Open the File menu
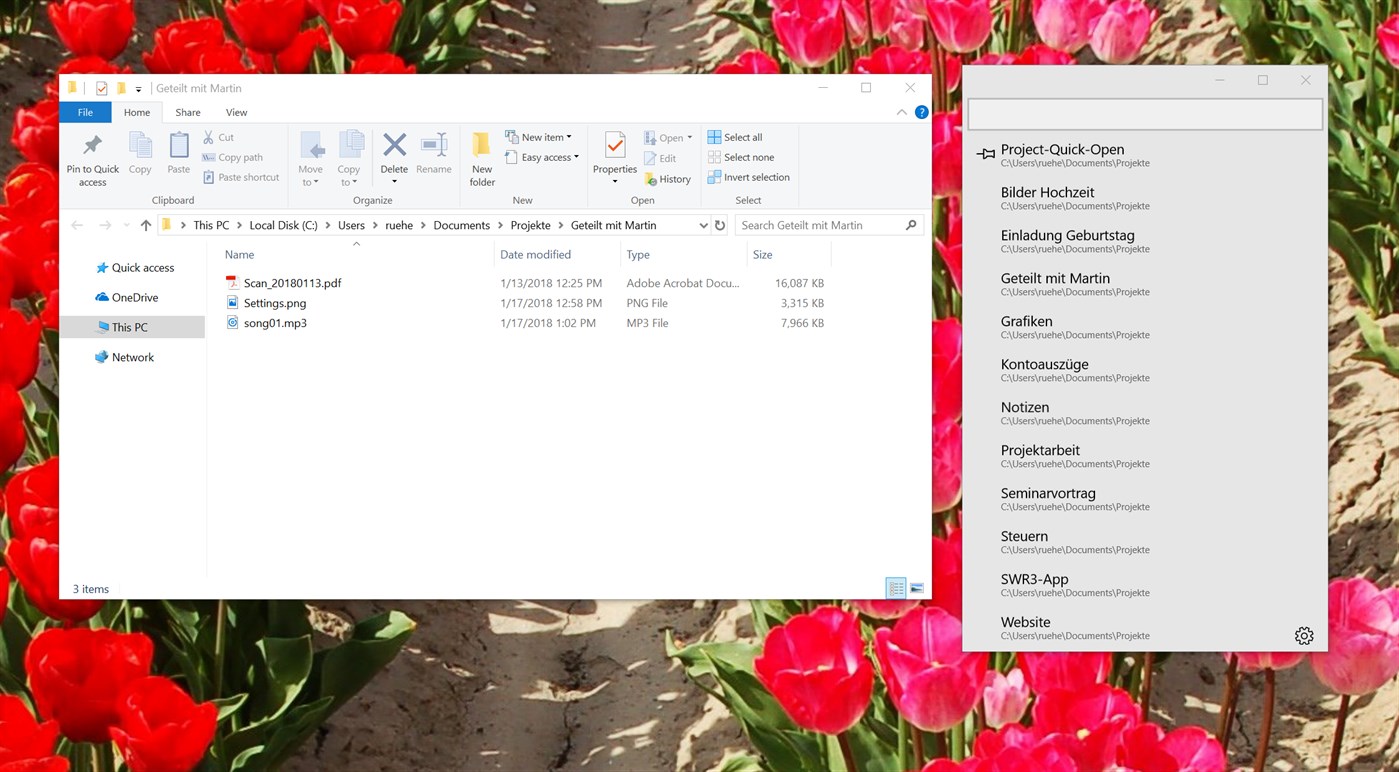 pos(85,112)
